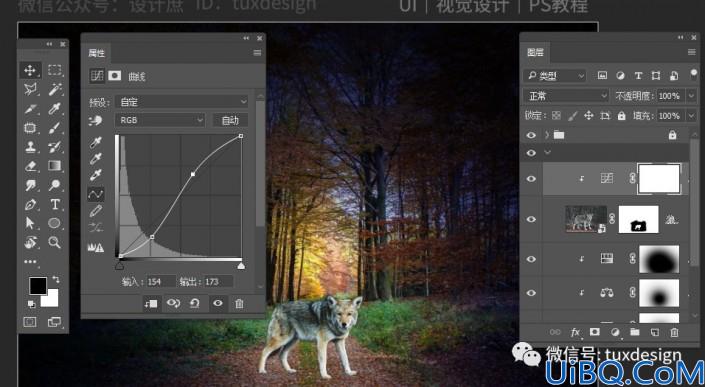Image resolution: width=705 pixels, height=387 pixels.
Task: Select the Magic Wand tool
Action: (x=55, y=89)
